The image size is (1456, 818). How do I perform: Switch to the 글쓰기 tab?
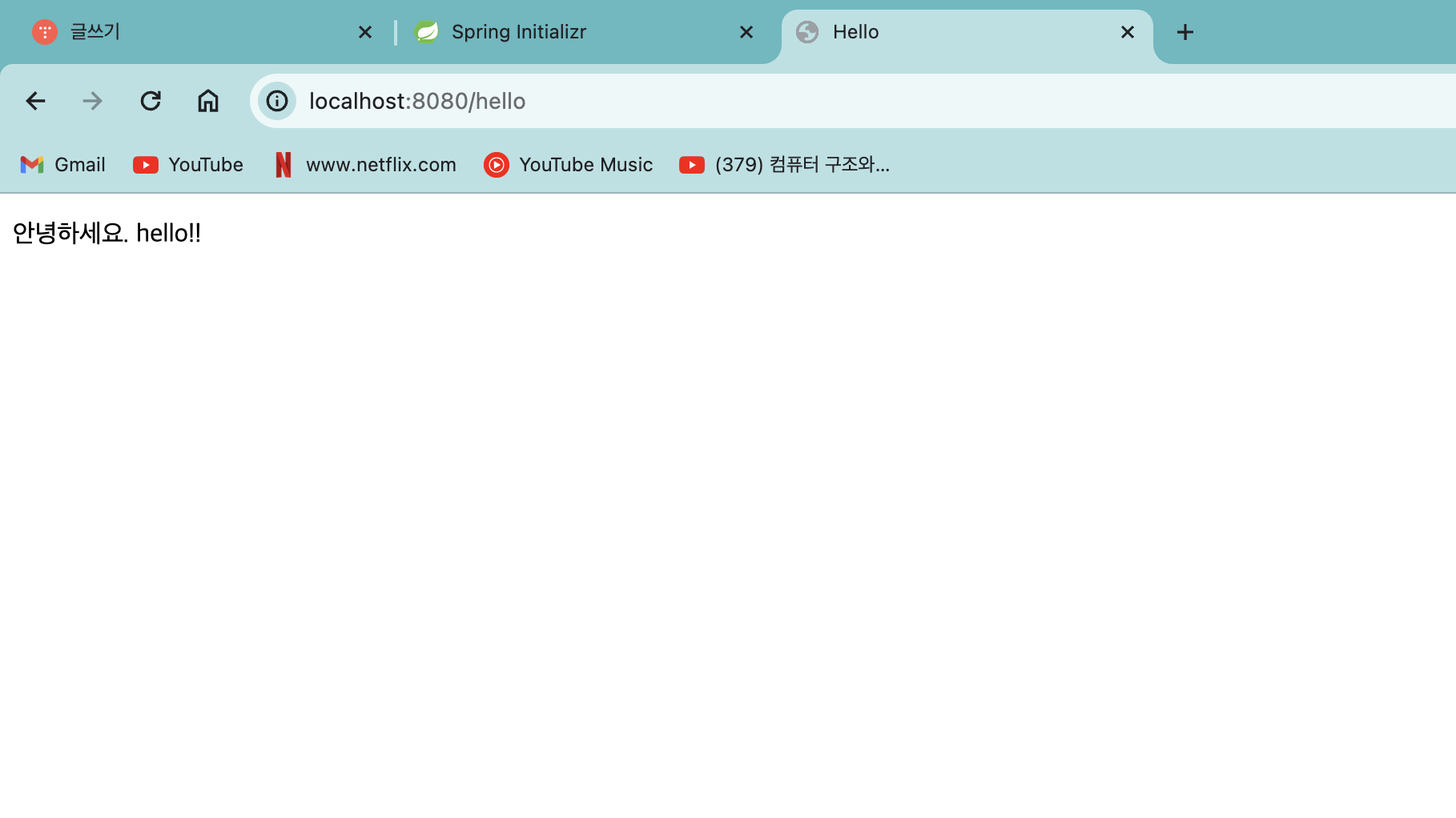202,32
